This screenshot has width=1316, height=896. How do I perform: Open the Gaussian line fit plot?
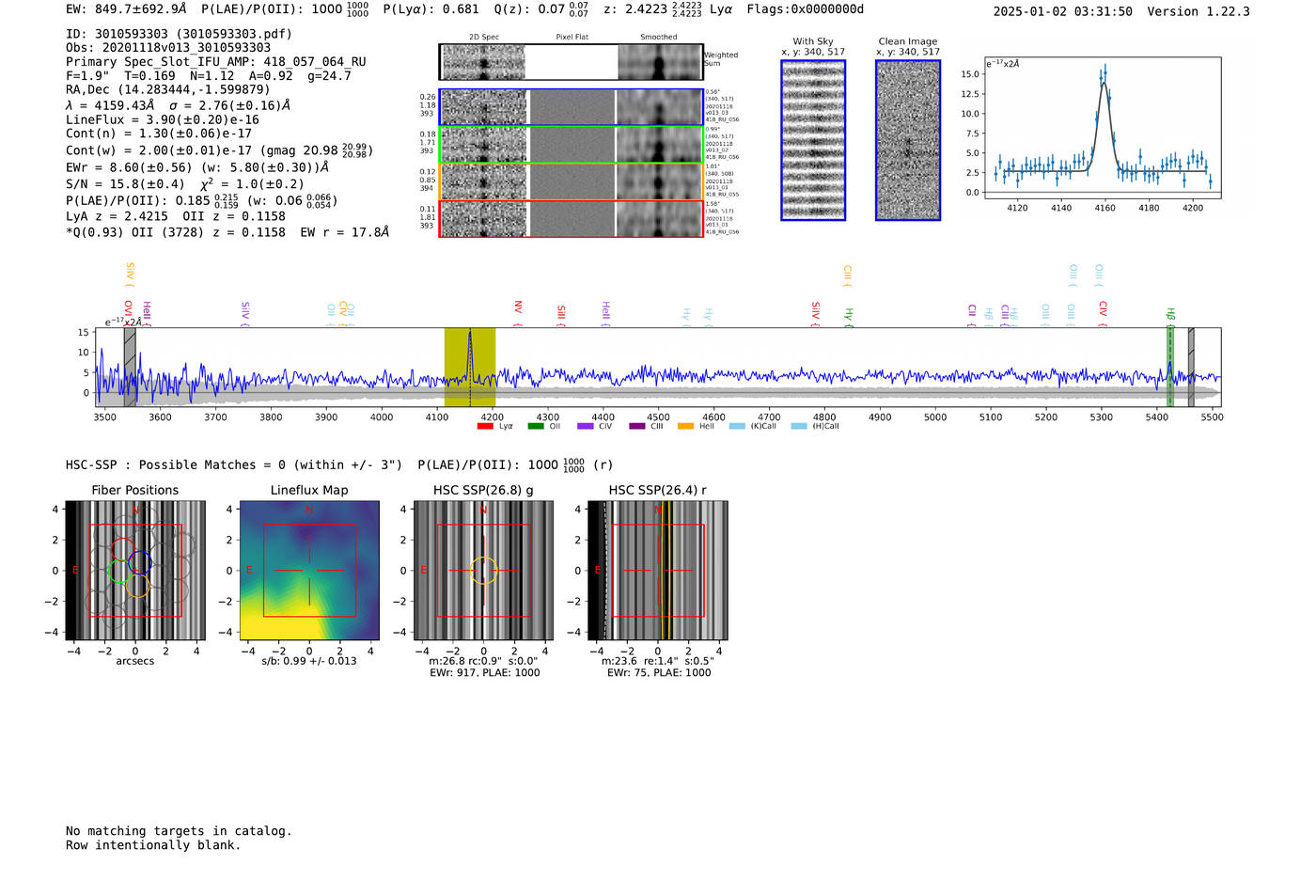click(1103, 128)
